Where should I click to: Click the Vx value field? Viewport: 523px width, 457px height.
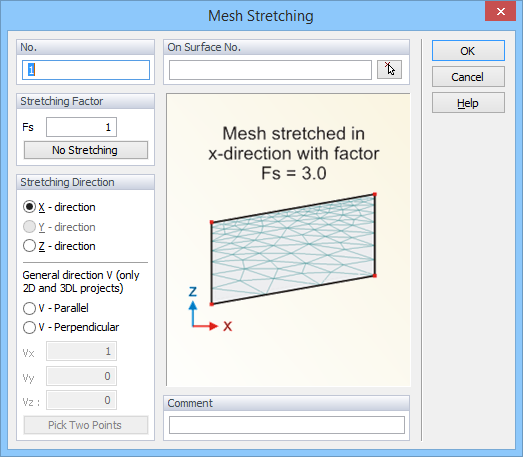point(81,351)
